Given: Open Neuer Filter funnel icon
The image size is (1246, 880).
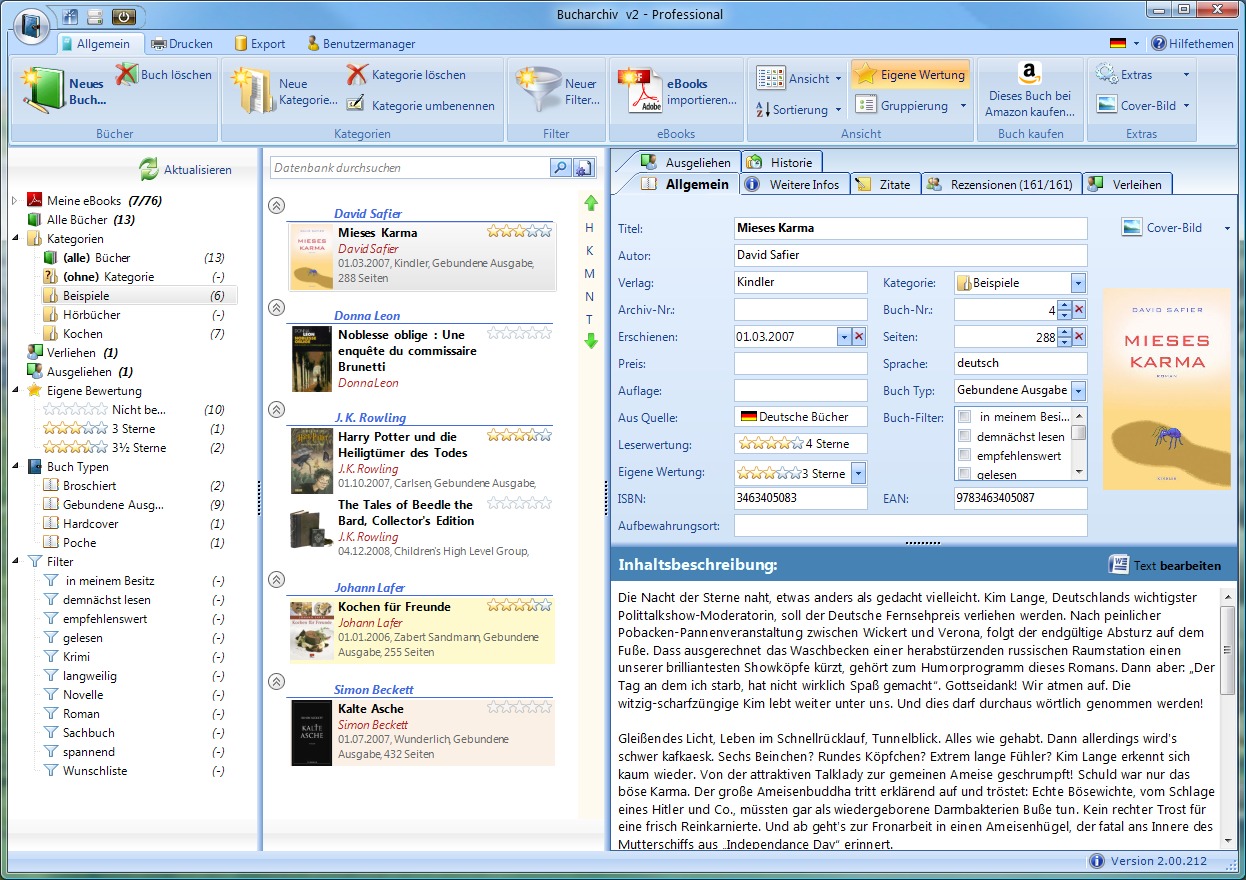Looking at the screenshot, I should pyautogui.click(x=538, y=91).
